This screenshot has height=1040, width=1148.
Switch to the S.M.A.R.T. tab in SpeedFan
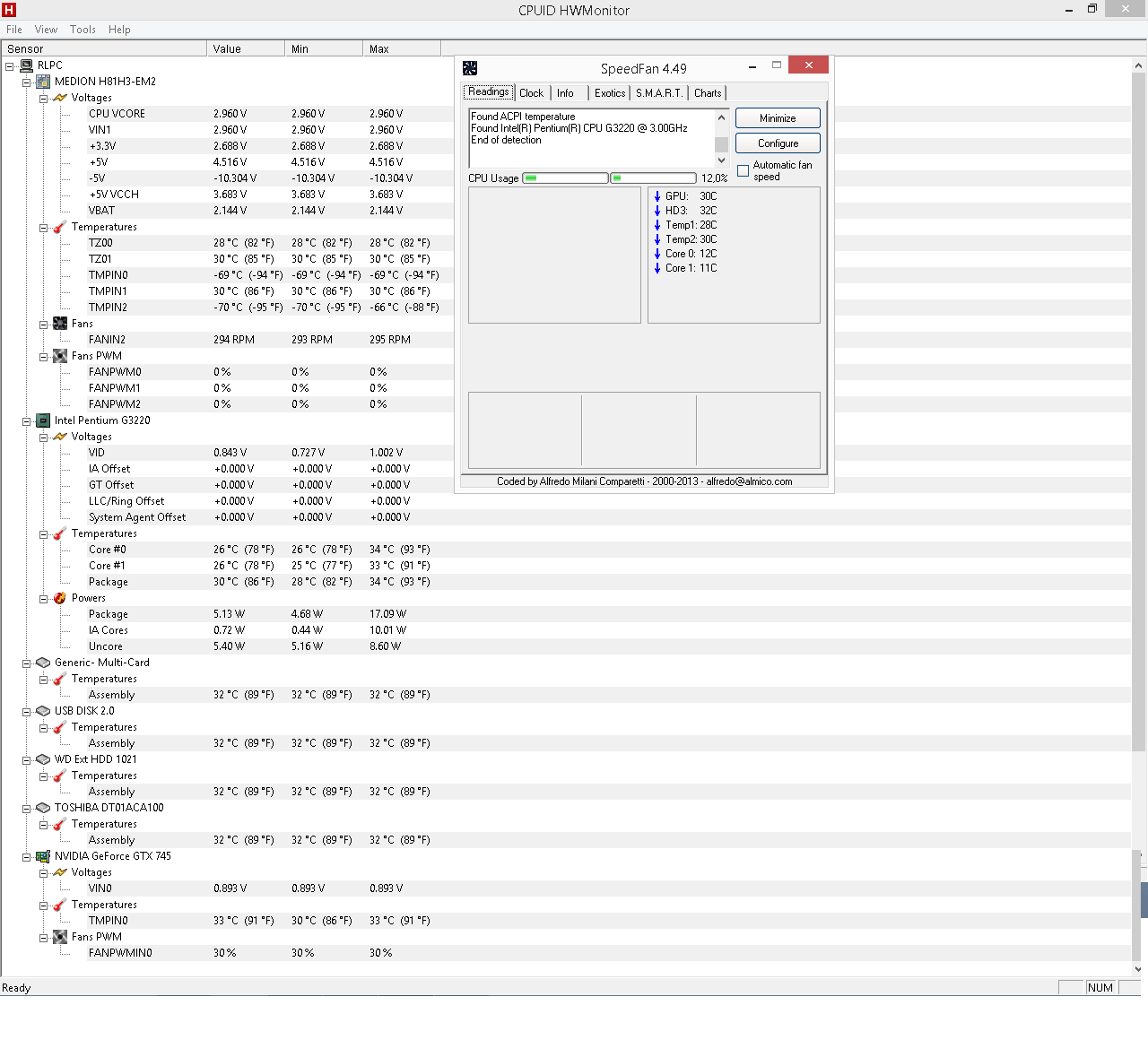point(659,93)
